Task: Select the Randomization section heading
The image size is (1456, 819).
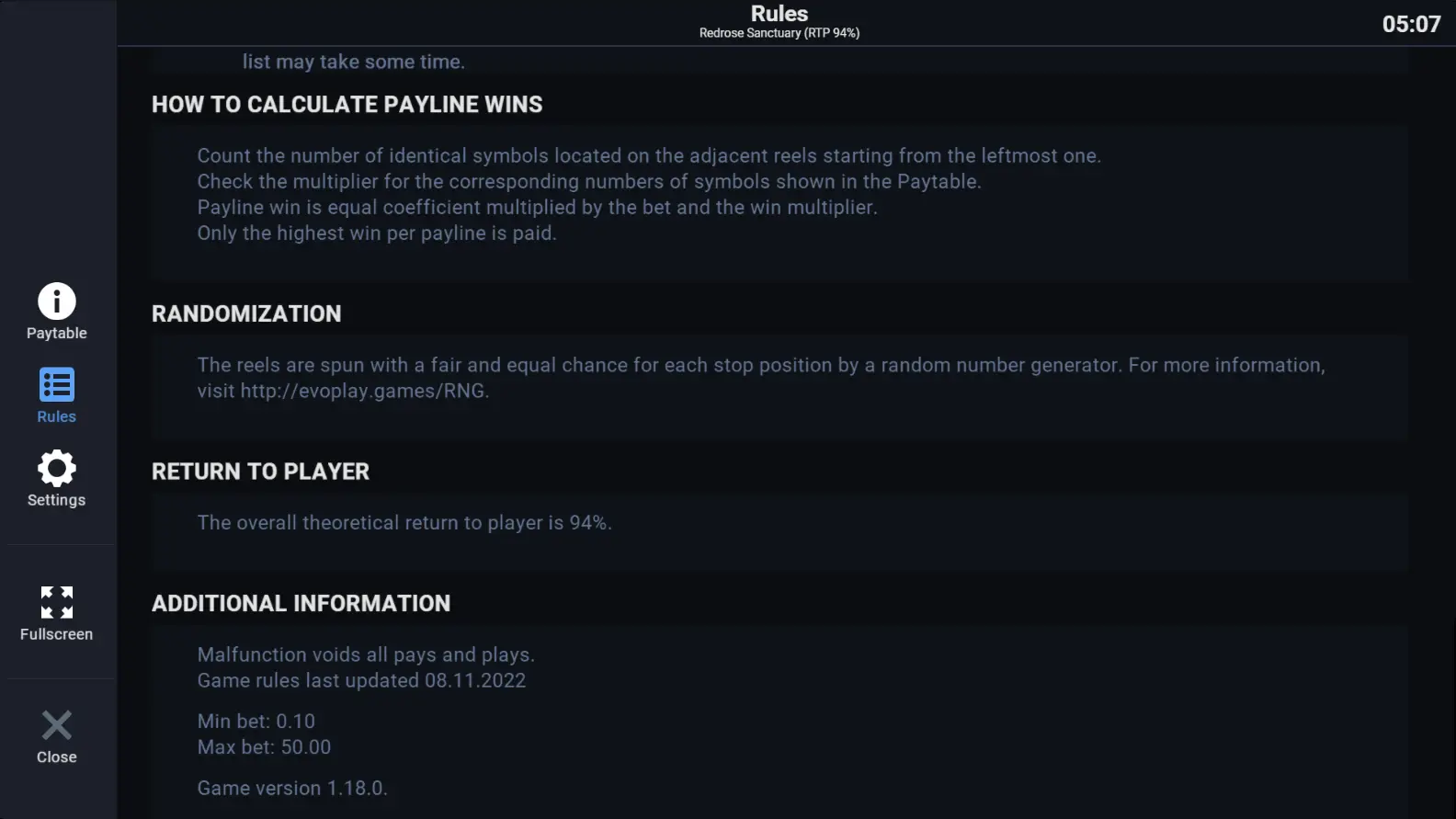Action: pos(246,314)
